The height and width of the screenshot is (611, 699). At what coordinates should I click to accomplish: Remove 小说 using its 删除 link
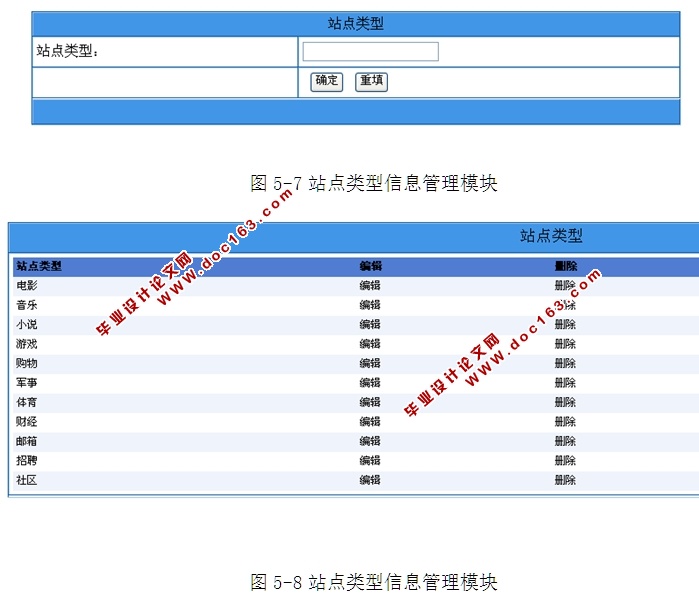565,324
